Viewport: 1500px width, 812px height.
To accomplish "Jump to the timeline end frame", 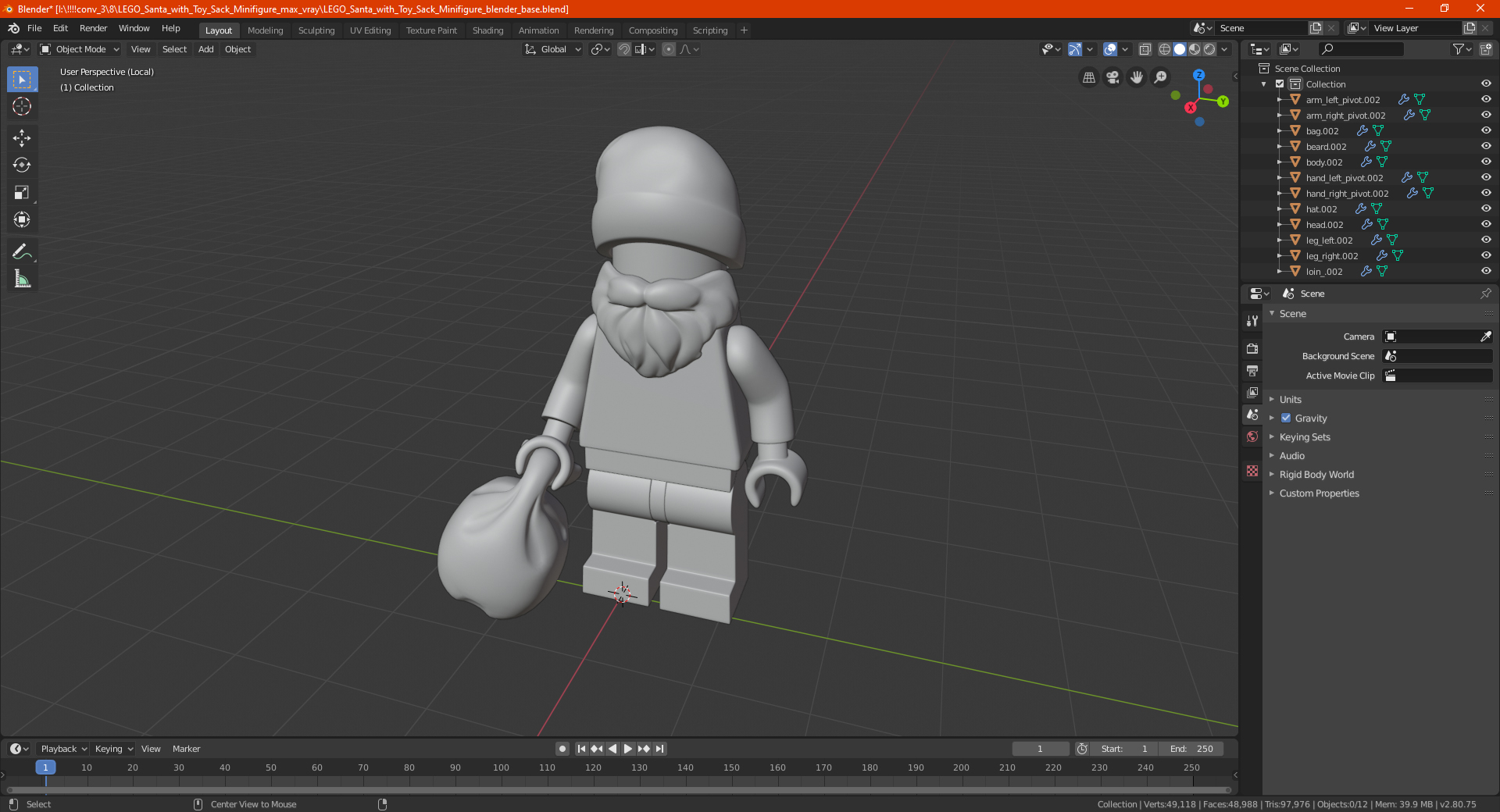I will 660,749.
